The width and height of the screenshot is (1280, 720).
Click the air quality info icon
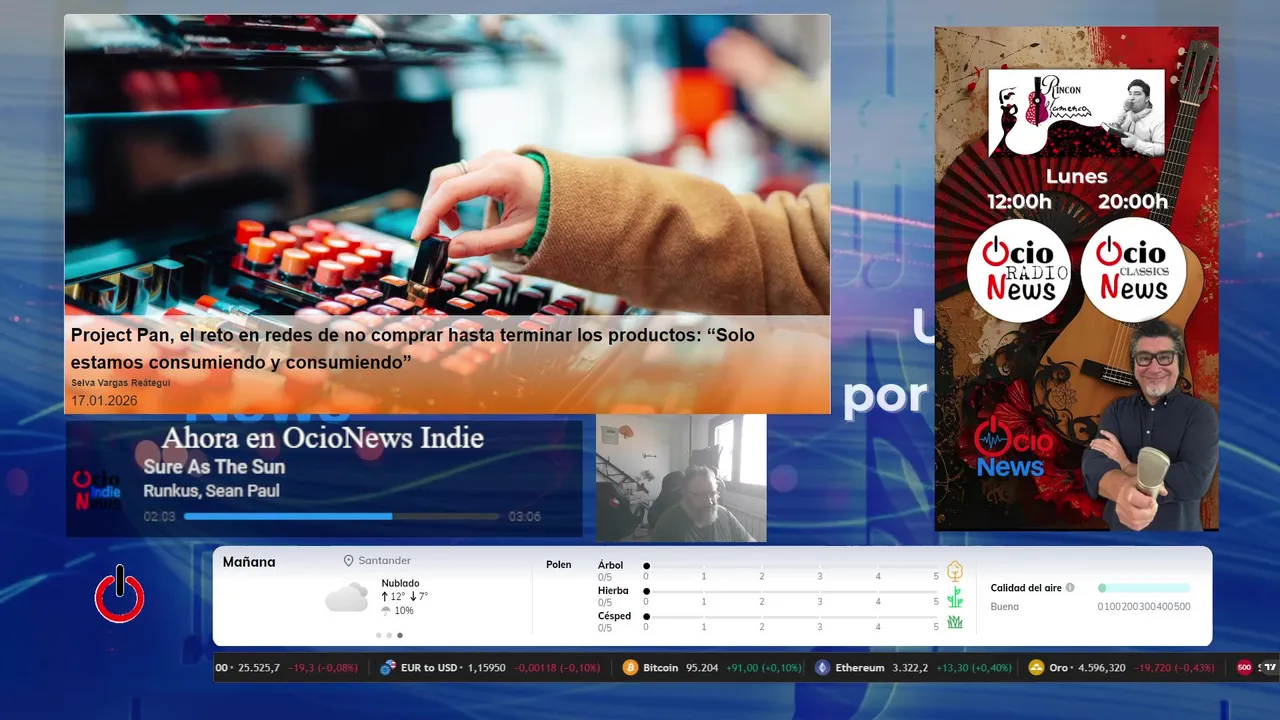coord(1070,588)
